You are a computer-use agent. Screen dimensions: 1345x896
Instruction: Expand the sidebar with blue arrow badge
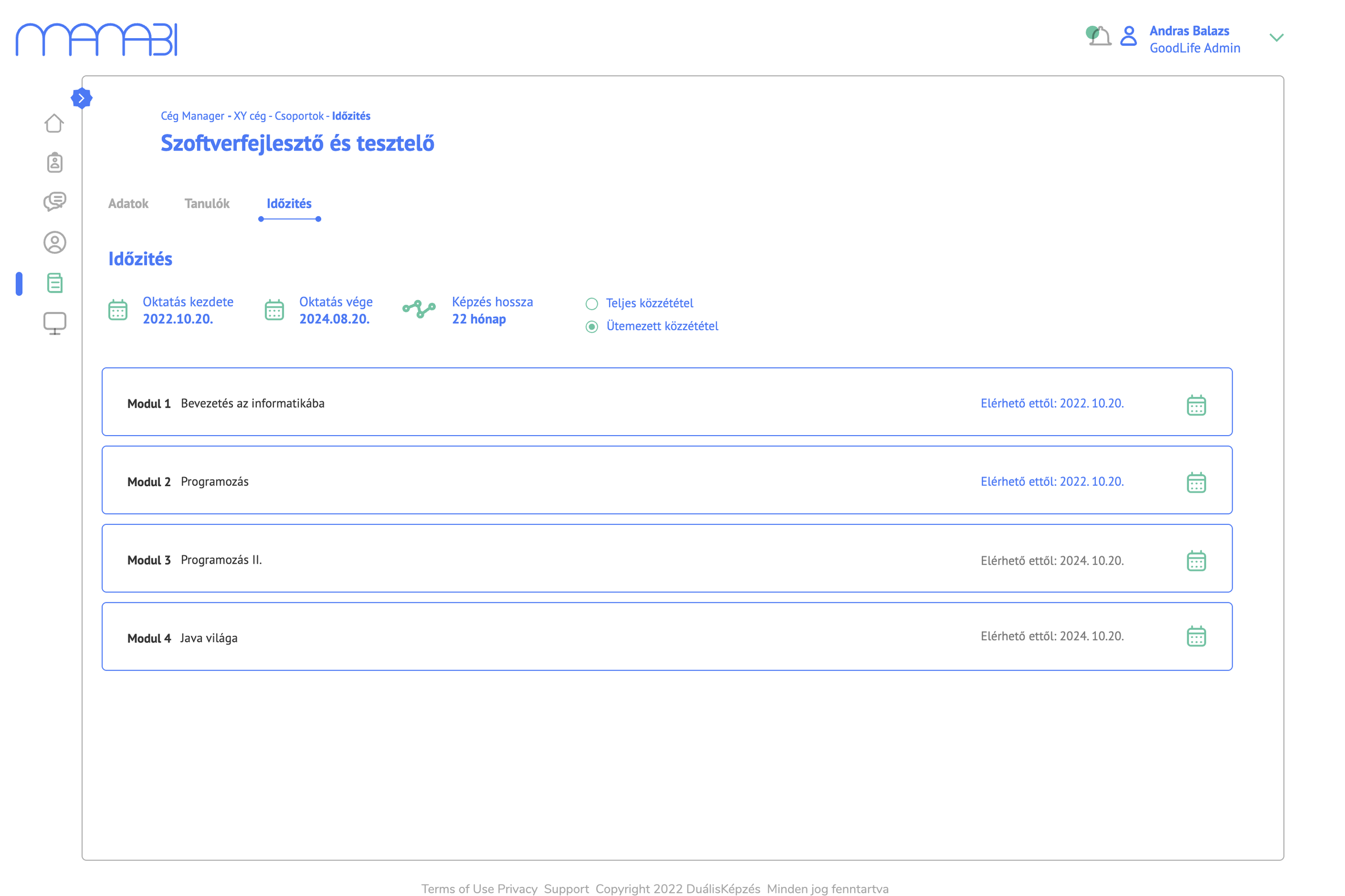(x=82, y=98)
